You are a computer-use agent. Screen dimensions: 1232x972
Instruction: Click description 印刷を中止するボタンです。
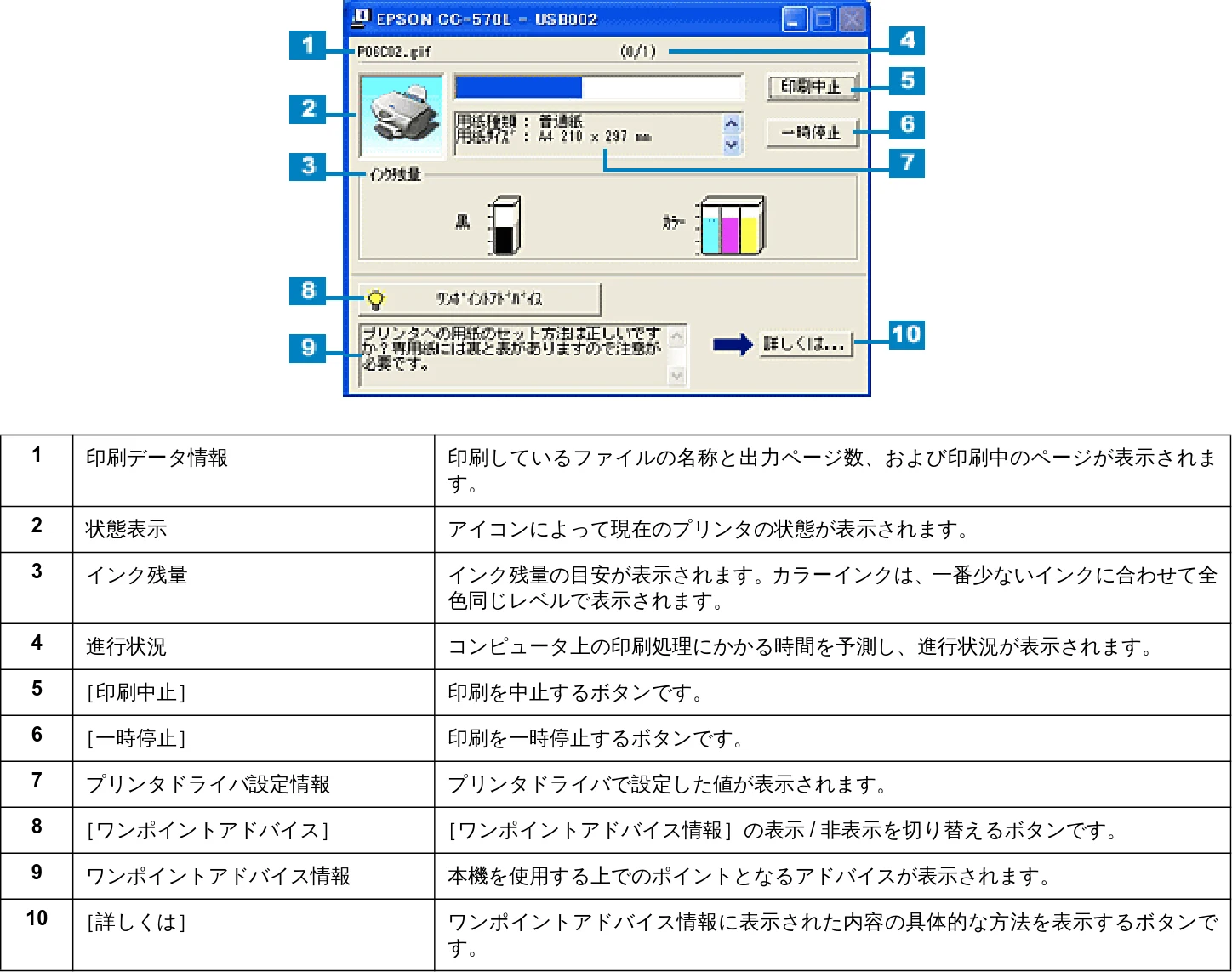click(x=576, y=693)
